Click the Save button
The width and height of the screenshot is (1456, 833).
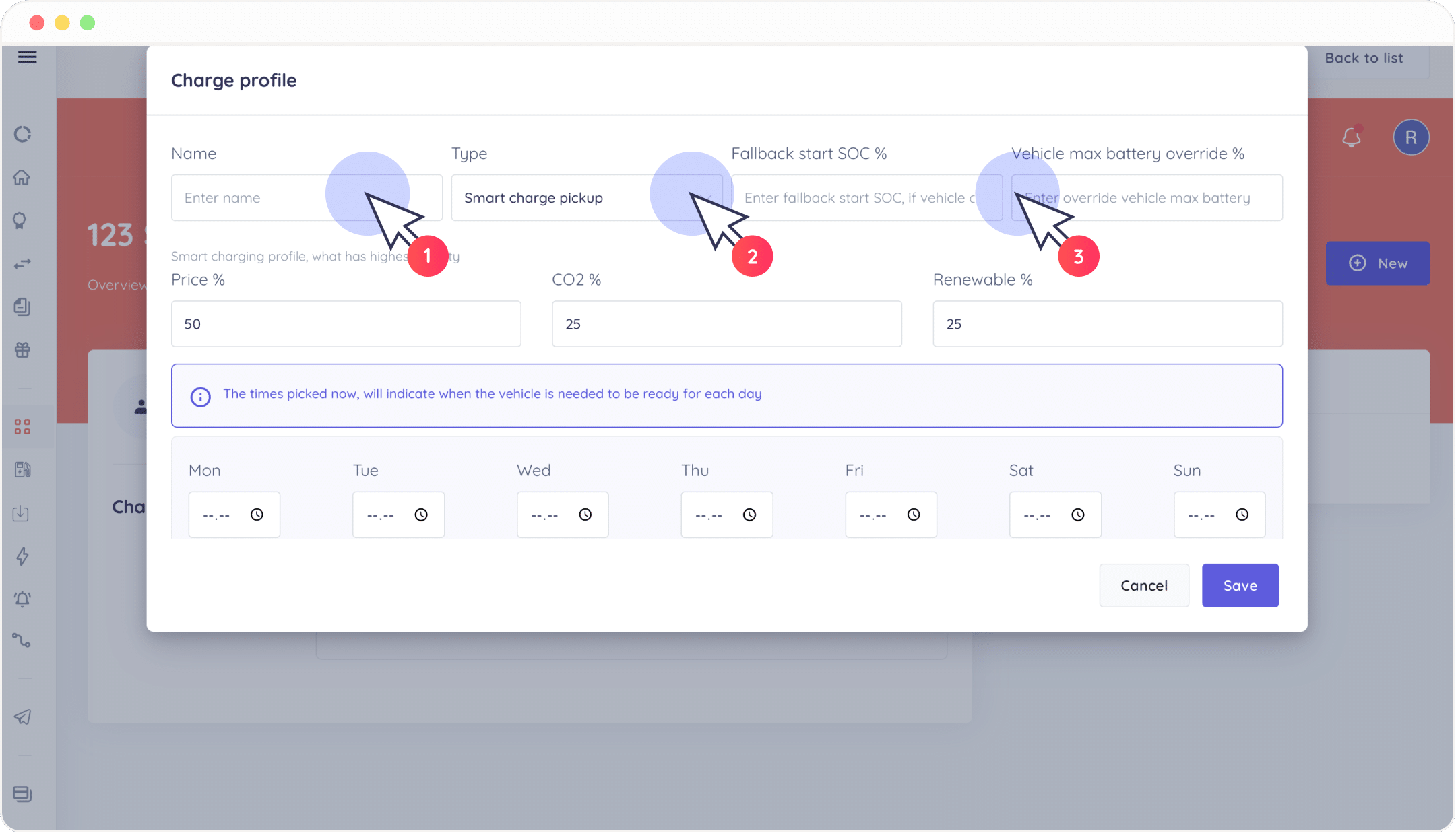[1240, 585]
